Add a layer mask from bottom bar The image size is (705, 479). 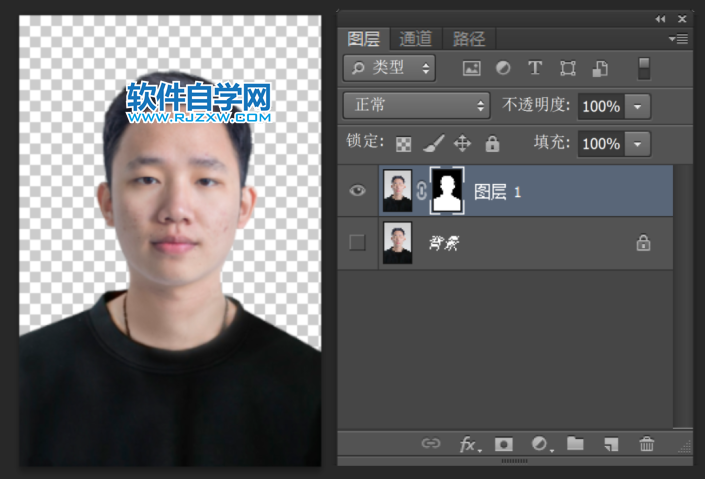click(x=504, y=444)
